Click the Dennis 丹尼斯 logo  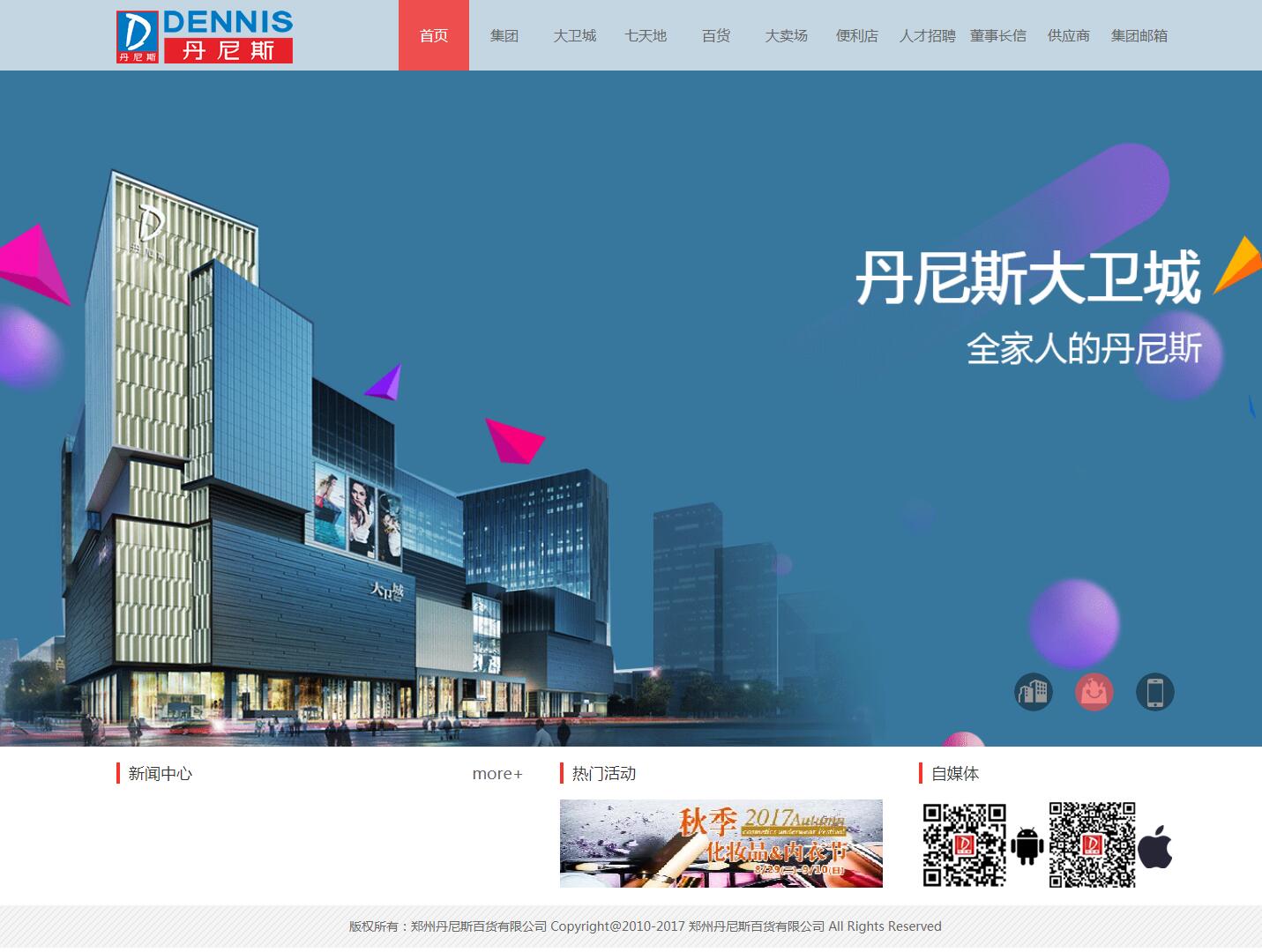205,36
